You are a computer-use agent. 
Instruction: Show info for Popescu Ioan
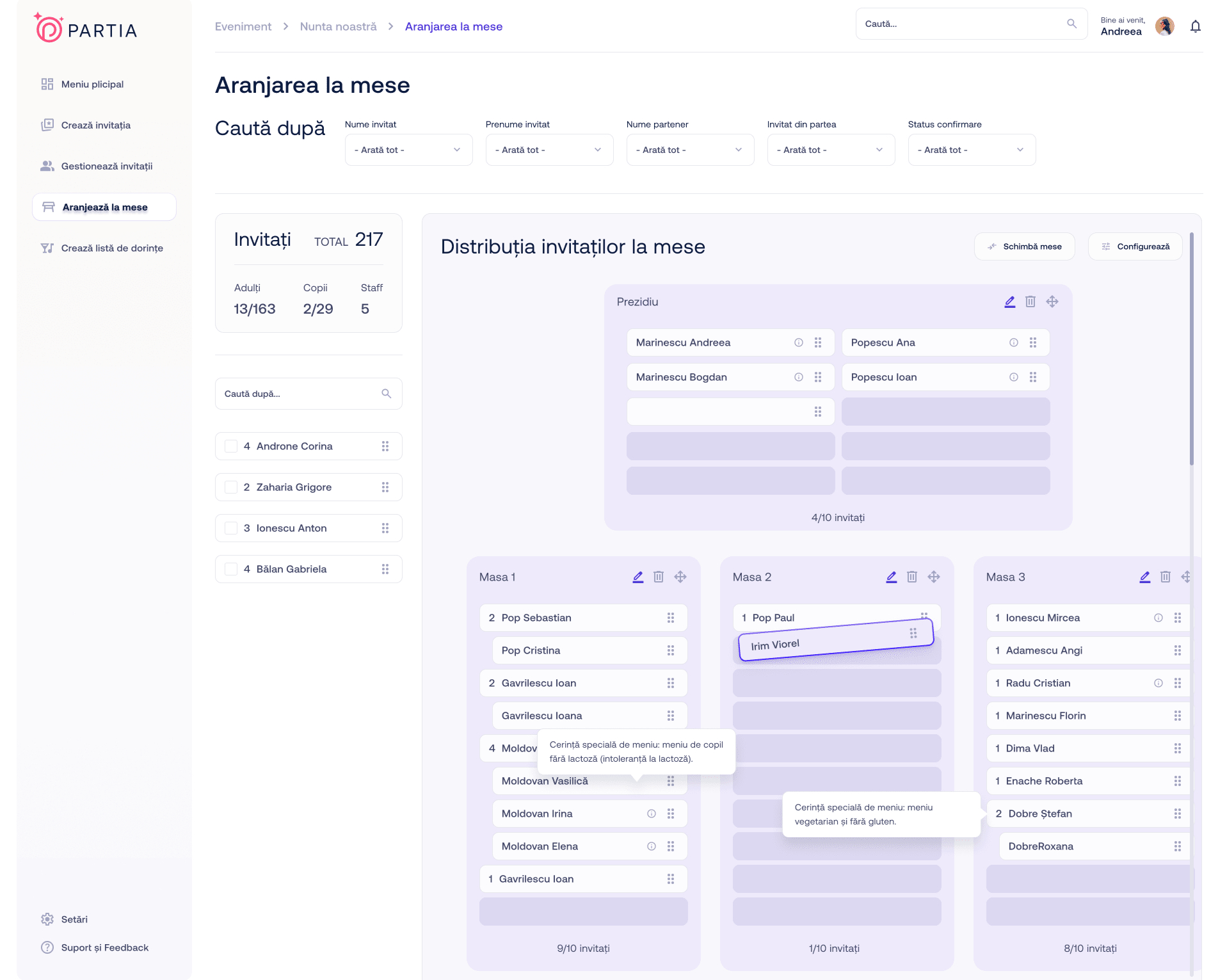point(1014,377)
